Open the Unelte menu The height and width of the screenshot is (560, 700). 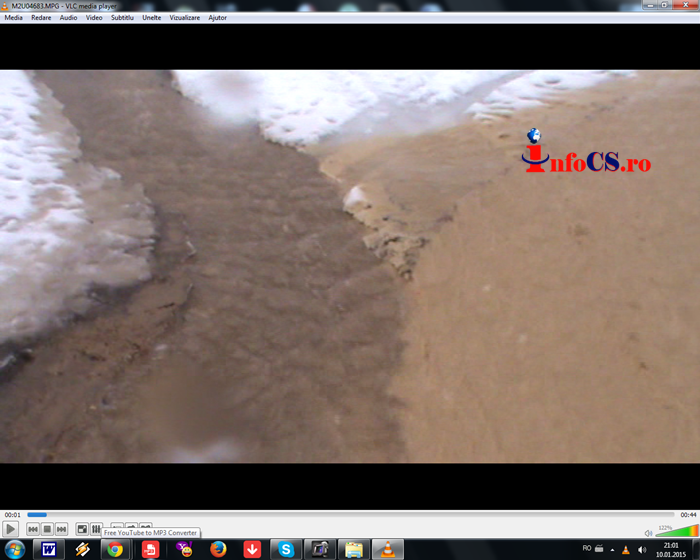pyautogui.click(x=152, y=17)
